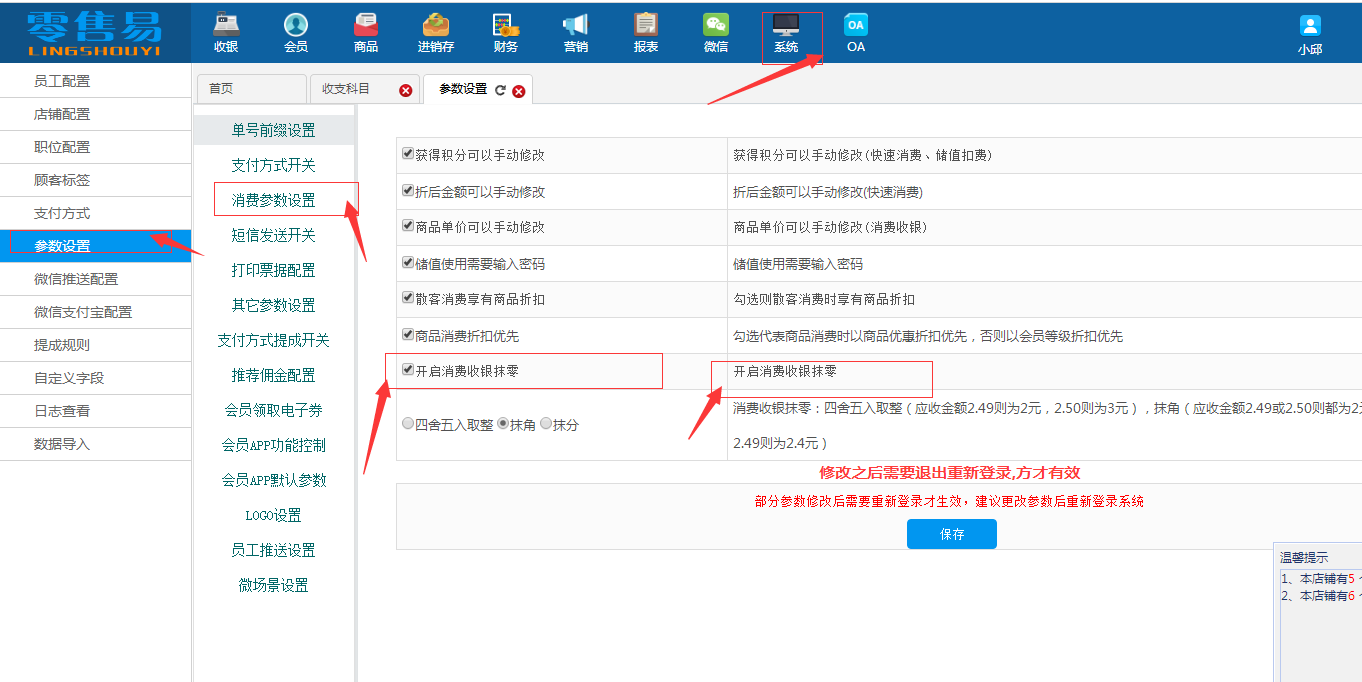Refresh the 参数设置 tab
Screen dimensions: 1362x682
tap(500, 88)
